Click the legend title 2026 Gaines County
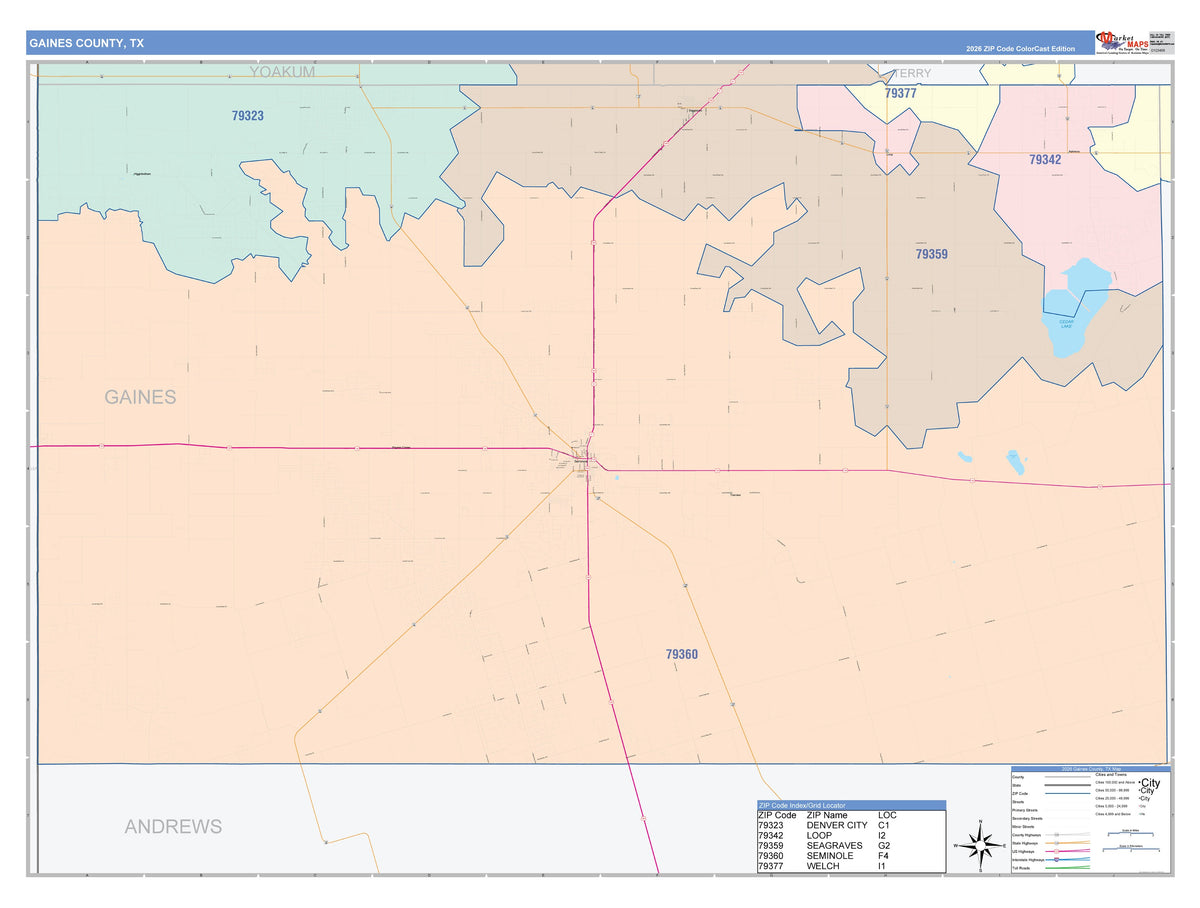 [1091, 769]
